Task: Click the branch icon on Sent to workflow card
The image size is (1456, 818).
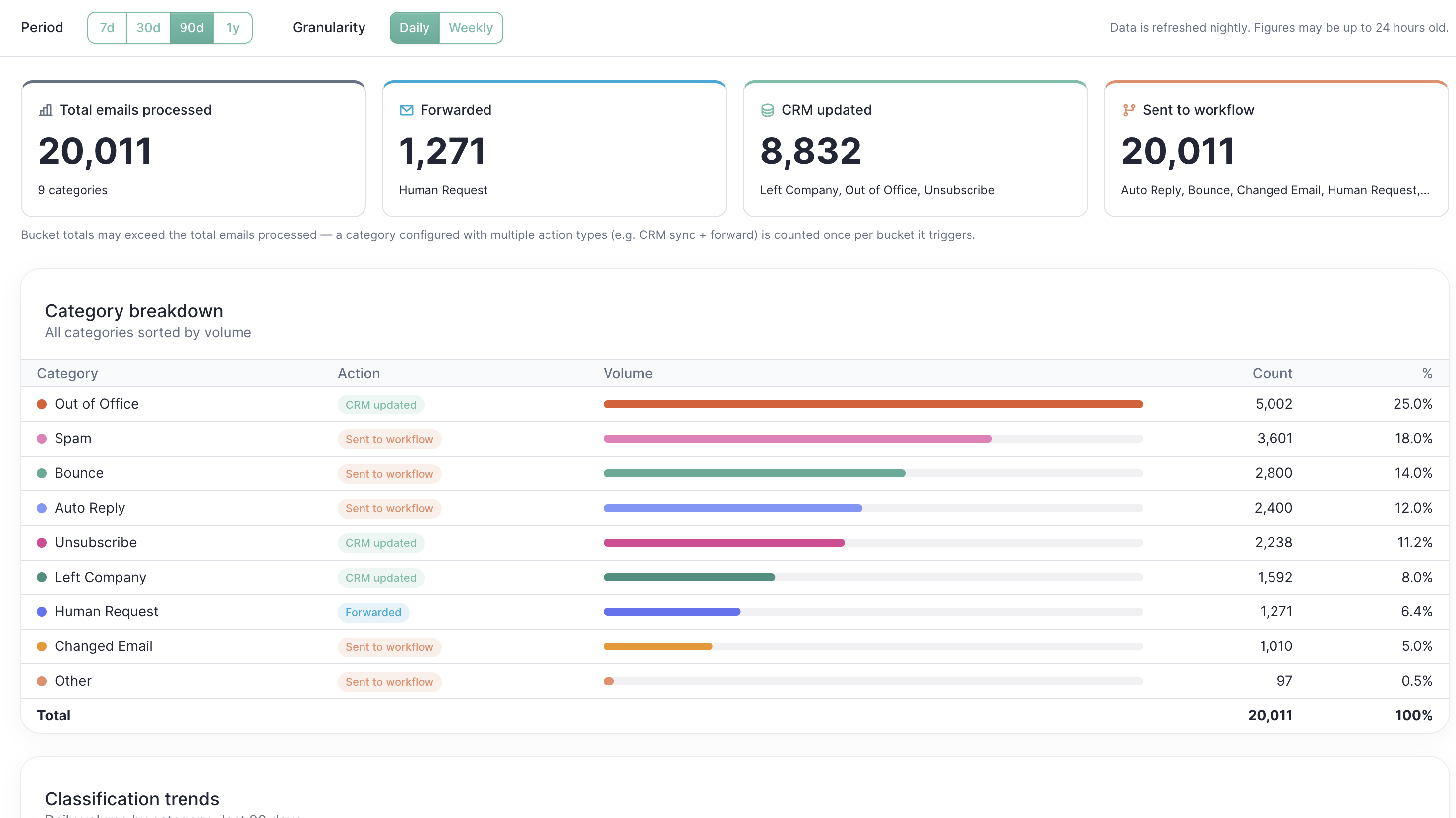Action: (1128, 110)
